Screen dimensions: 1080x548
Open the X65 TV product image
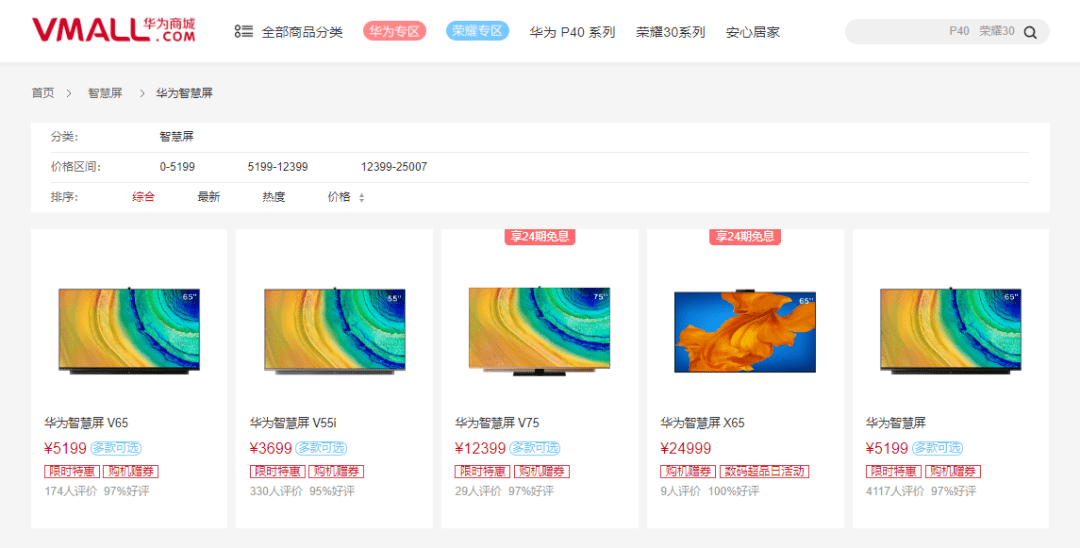(x=745, y=330)
